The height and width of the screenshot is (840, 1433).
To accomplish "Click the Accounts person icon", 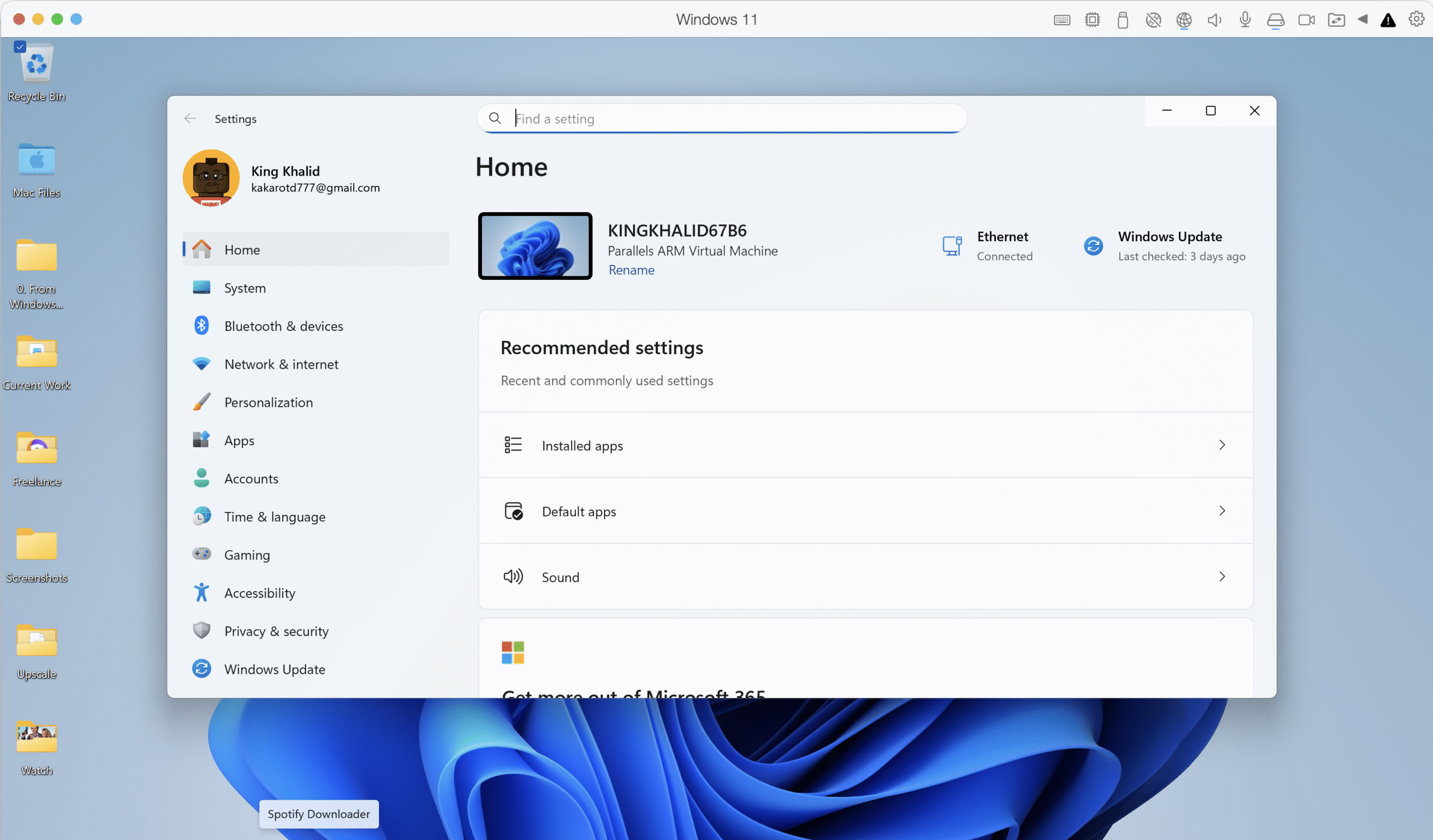I will tap(202, 478).
